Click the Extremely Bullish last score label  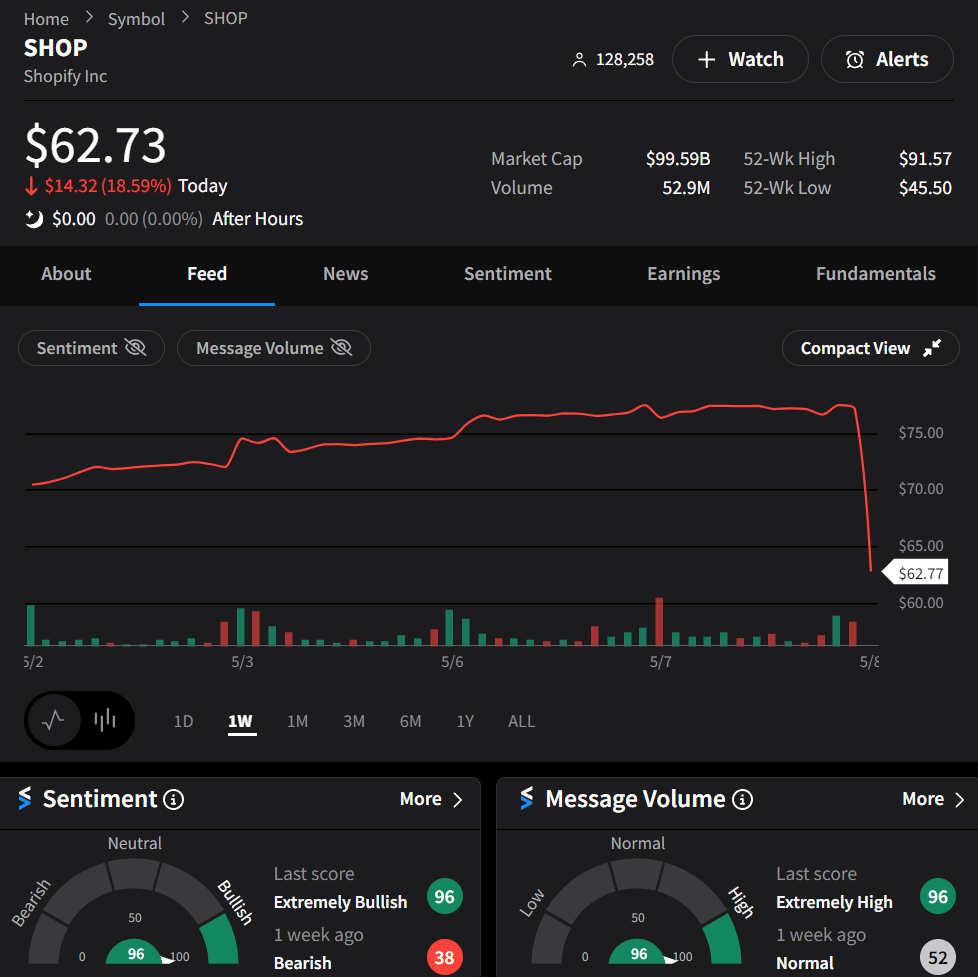(341, 902)
